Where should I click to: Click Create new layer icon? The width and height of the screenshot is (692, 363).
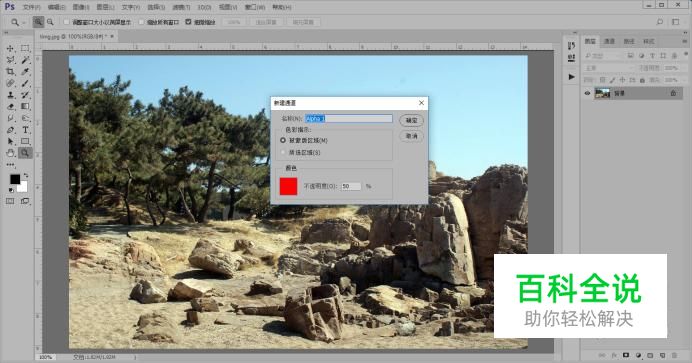tap(662, 355)
